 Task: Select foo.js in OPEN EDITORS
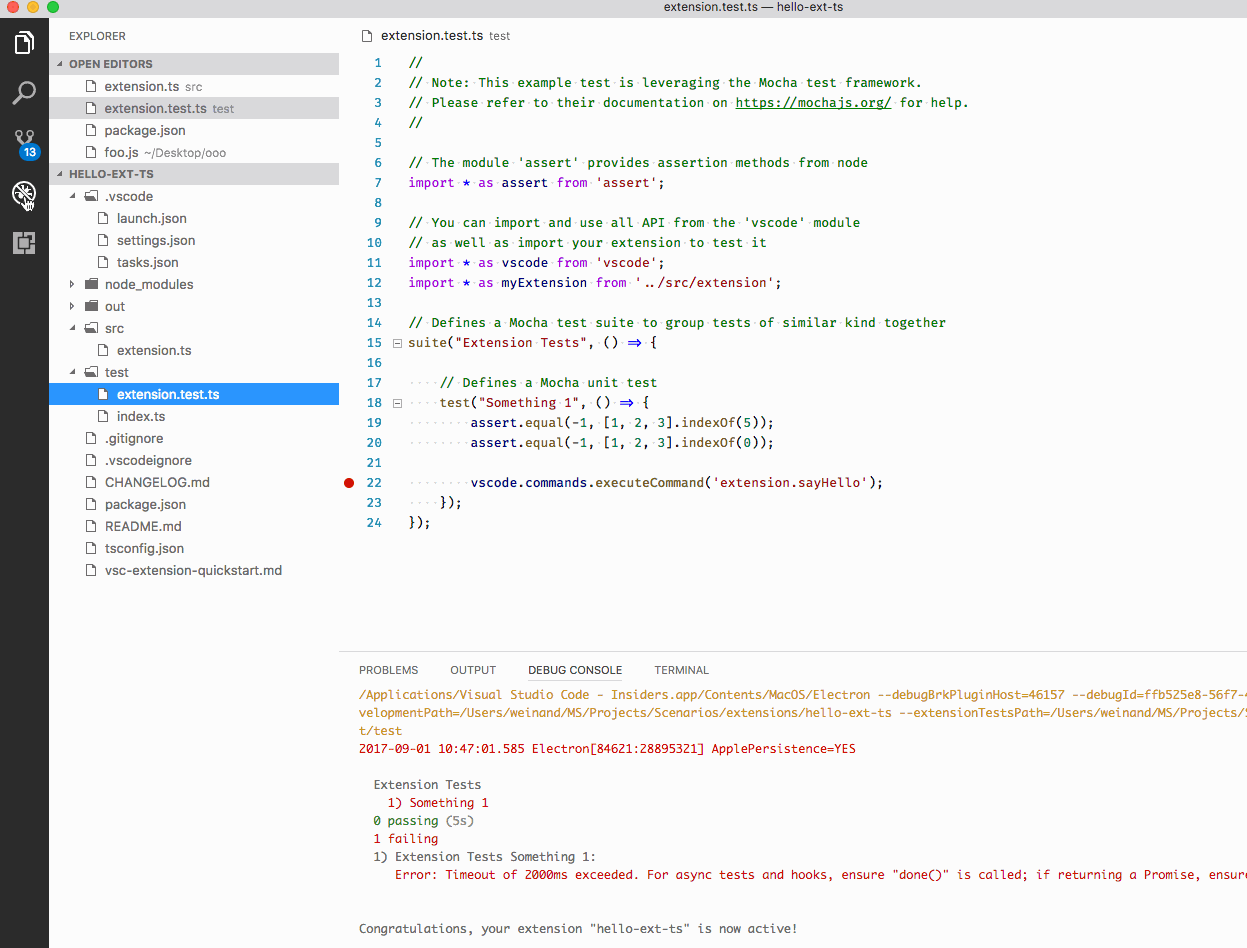(x=130, y=152)
